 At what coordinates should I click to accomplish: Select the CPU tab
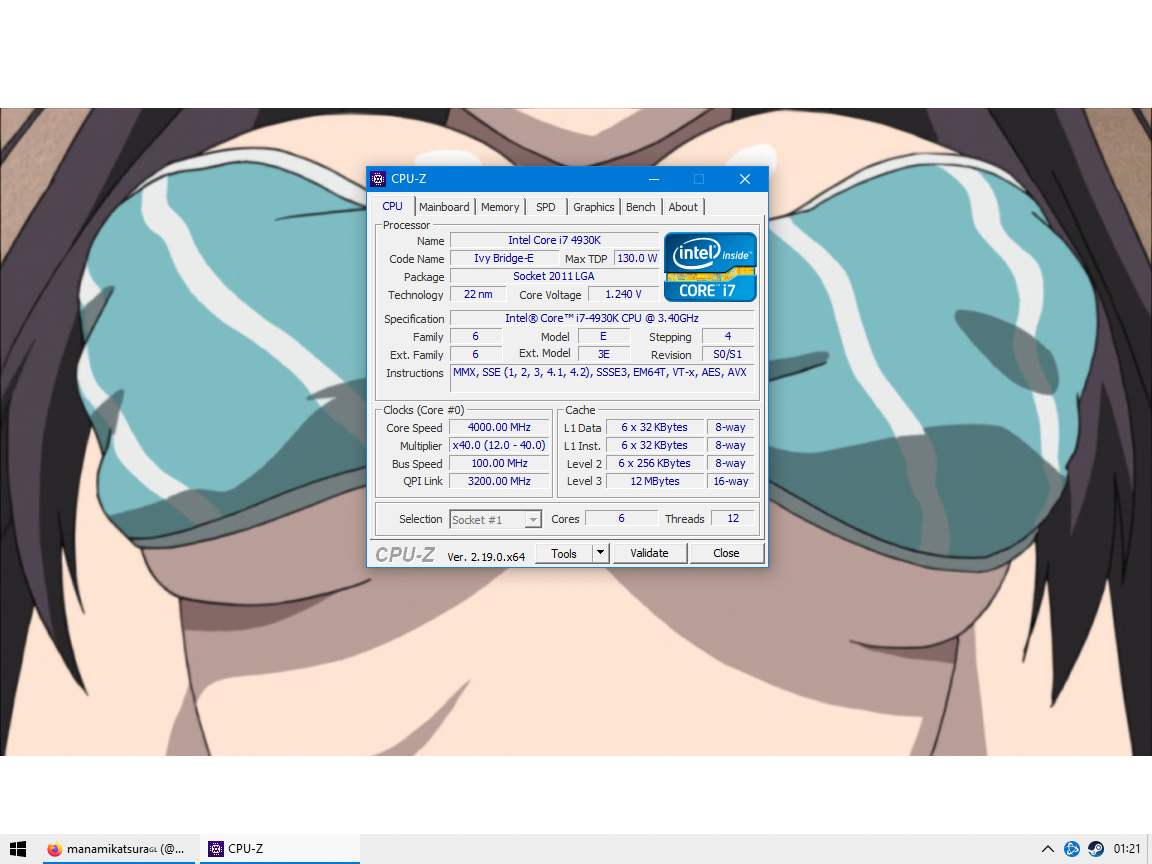pyautogui.click(x=392, y=206)
